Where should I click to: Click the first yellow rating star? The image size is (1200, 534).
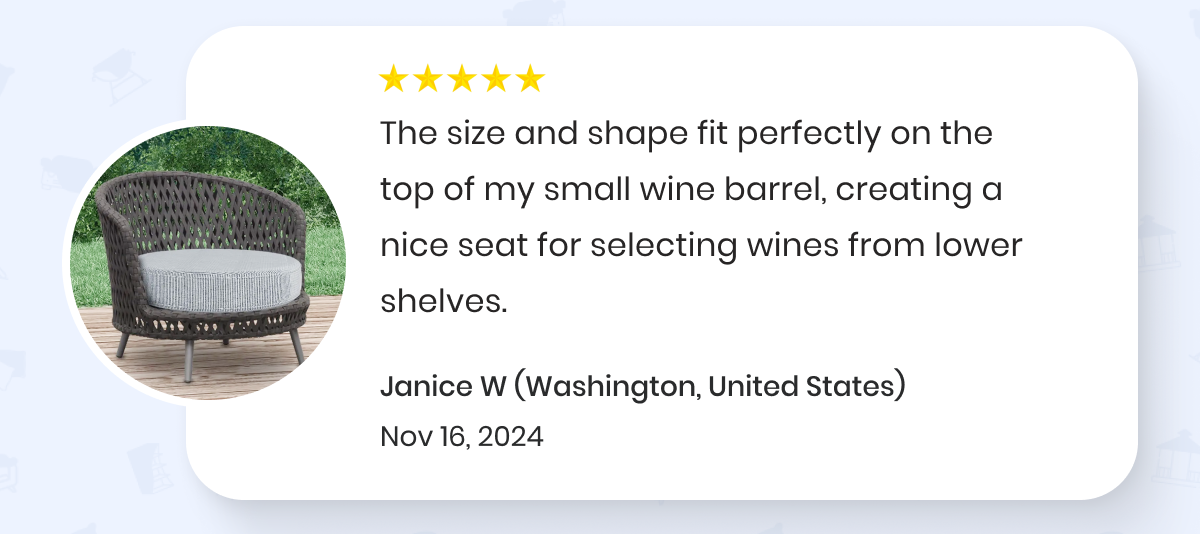tap(394, 79)
